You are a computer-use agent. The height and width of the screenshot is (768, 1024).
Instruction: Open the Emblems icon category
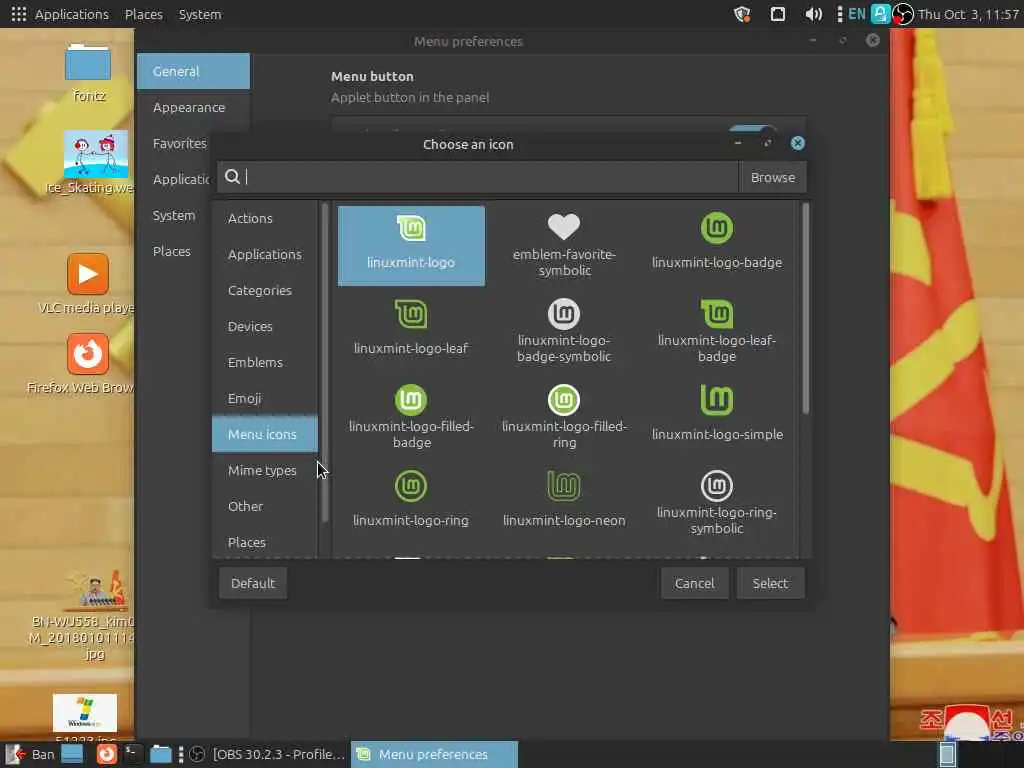coord(264,362)
